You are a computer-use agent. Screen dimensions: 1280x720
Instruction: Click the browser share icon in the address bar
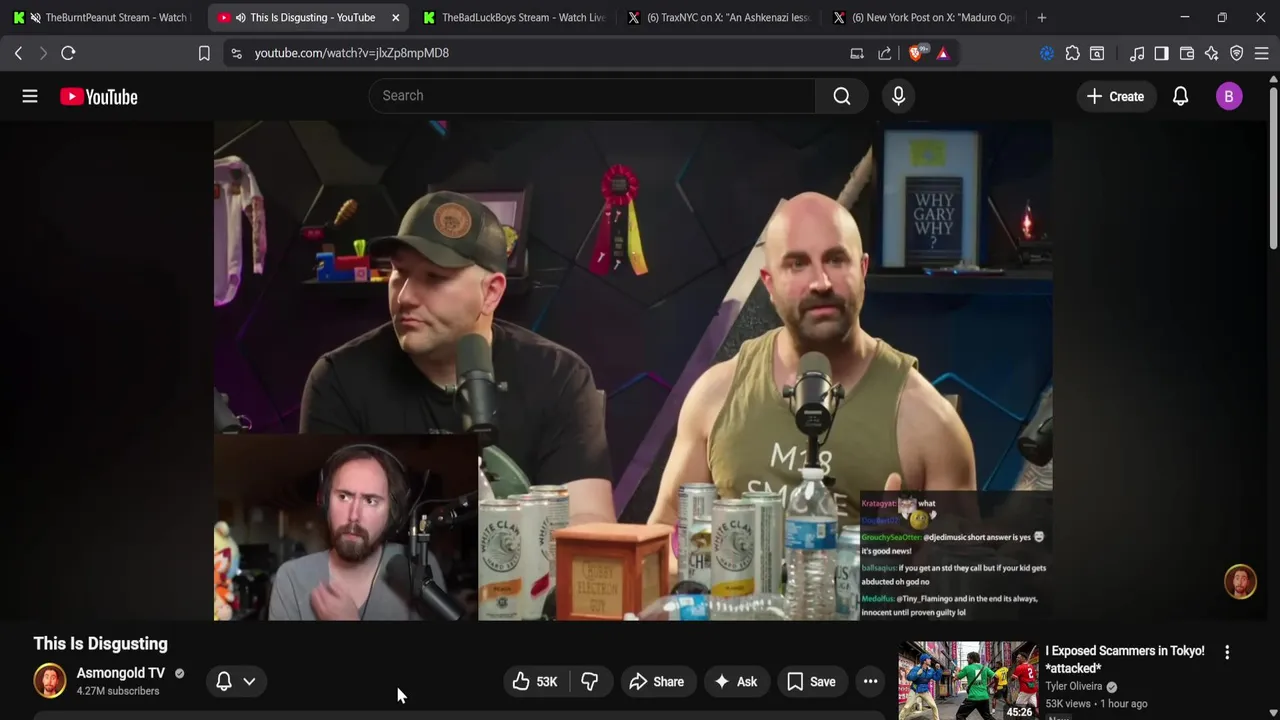click(885, 53)
